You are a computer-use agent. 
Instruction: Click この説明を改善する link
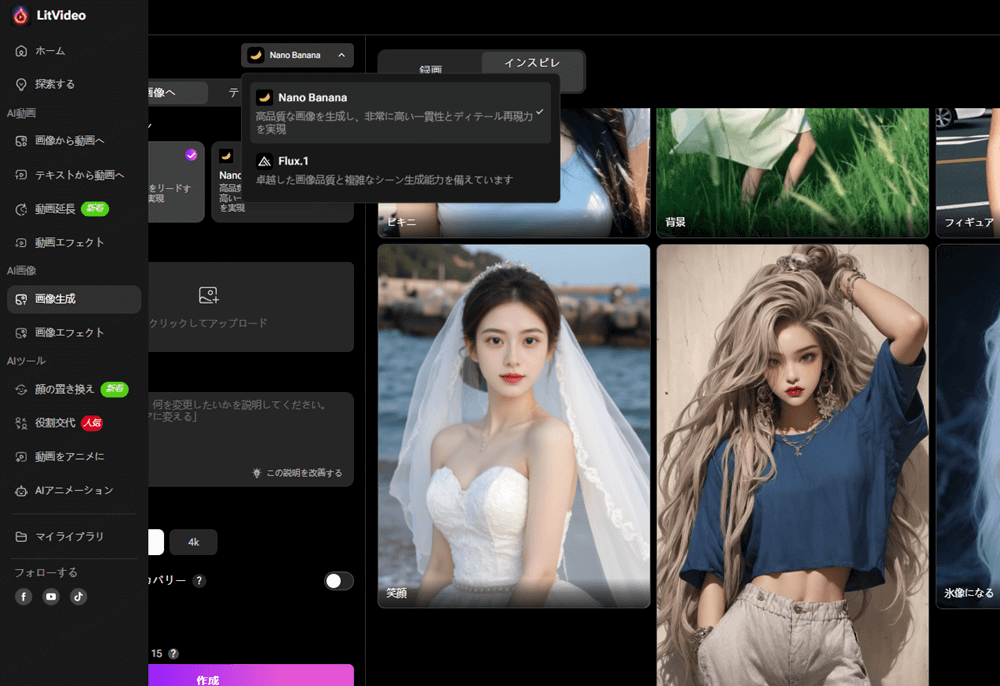point(297,473)
